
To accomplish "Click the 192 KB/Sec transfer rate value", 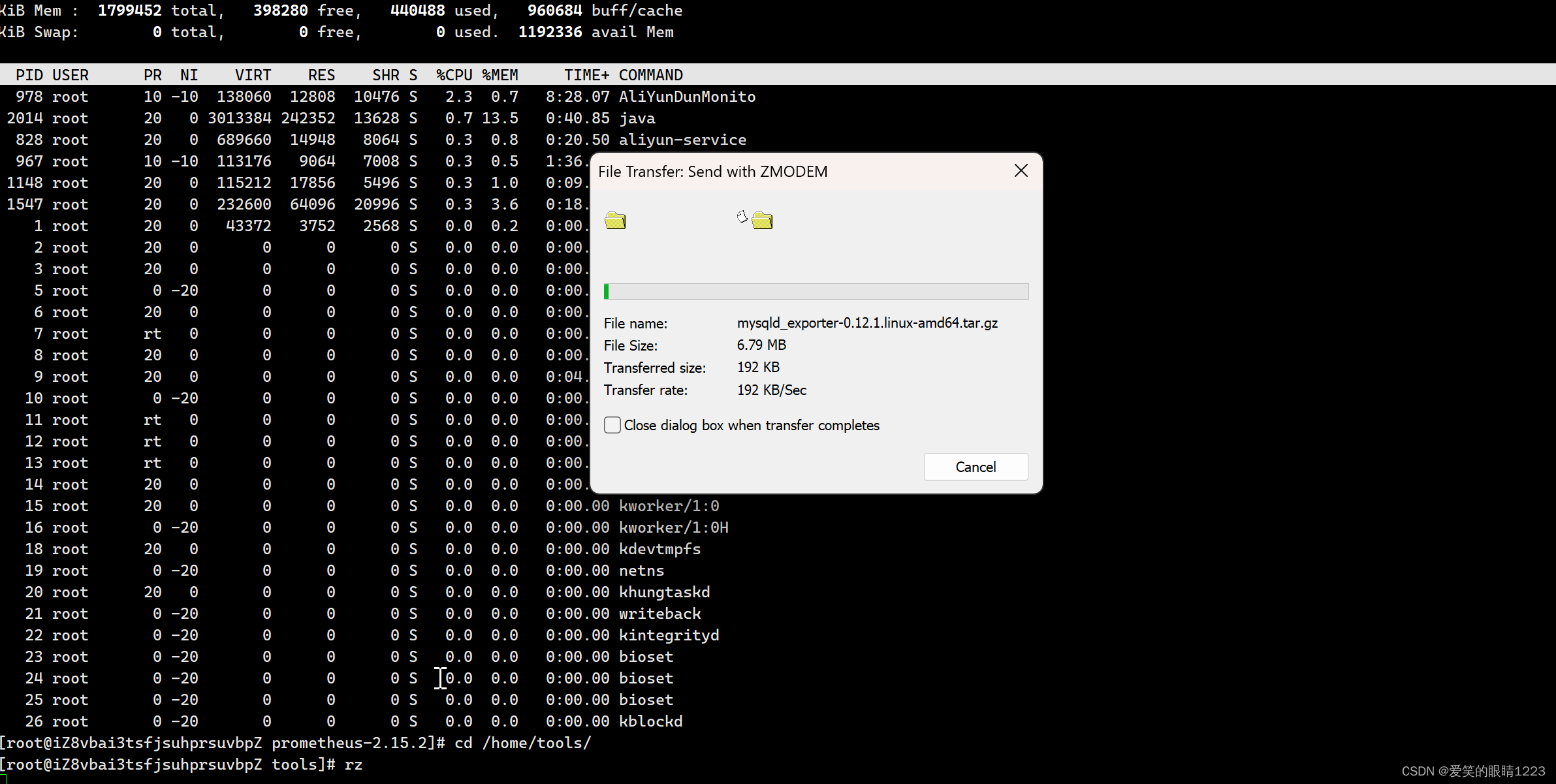I will (x=771, y=390).
